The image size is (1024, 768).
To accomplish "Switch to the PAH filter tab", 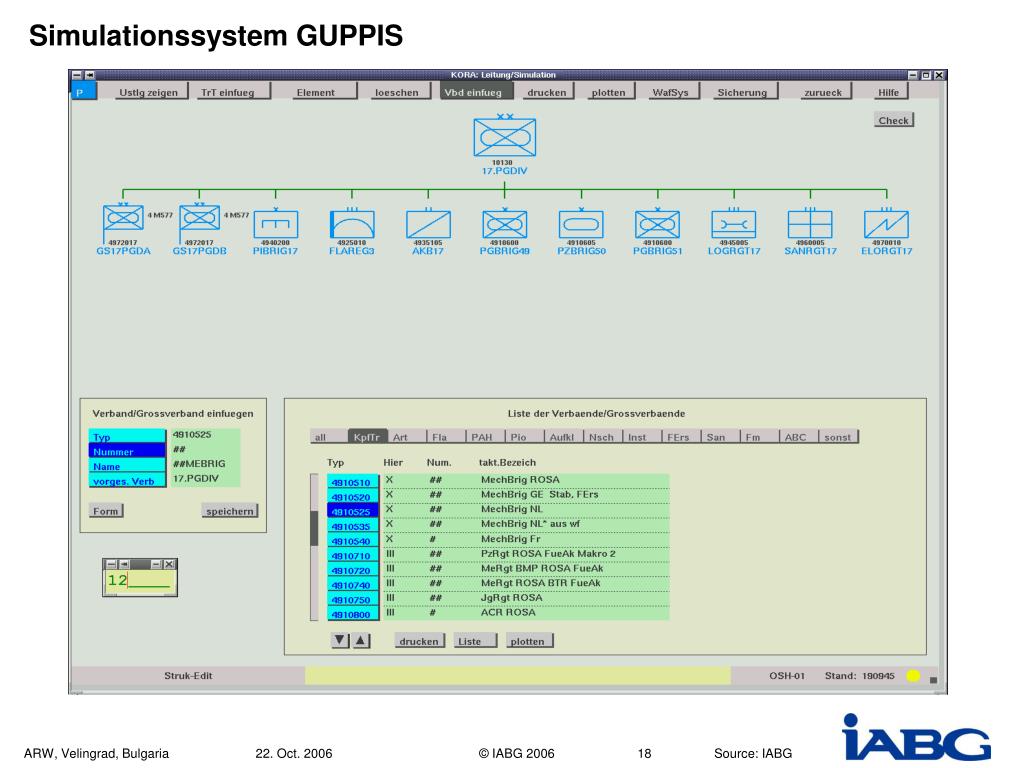I will (x=485, y=437).
